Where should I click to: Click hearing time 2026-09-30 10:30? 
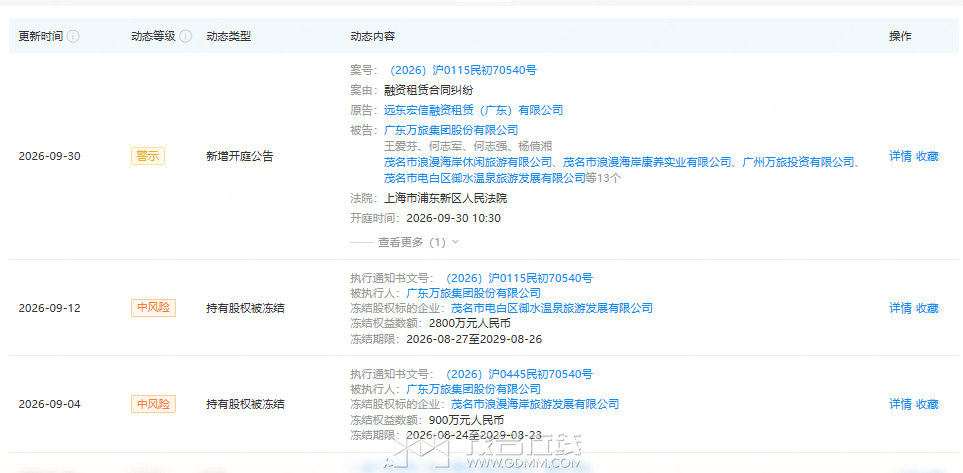[454, 218]
